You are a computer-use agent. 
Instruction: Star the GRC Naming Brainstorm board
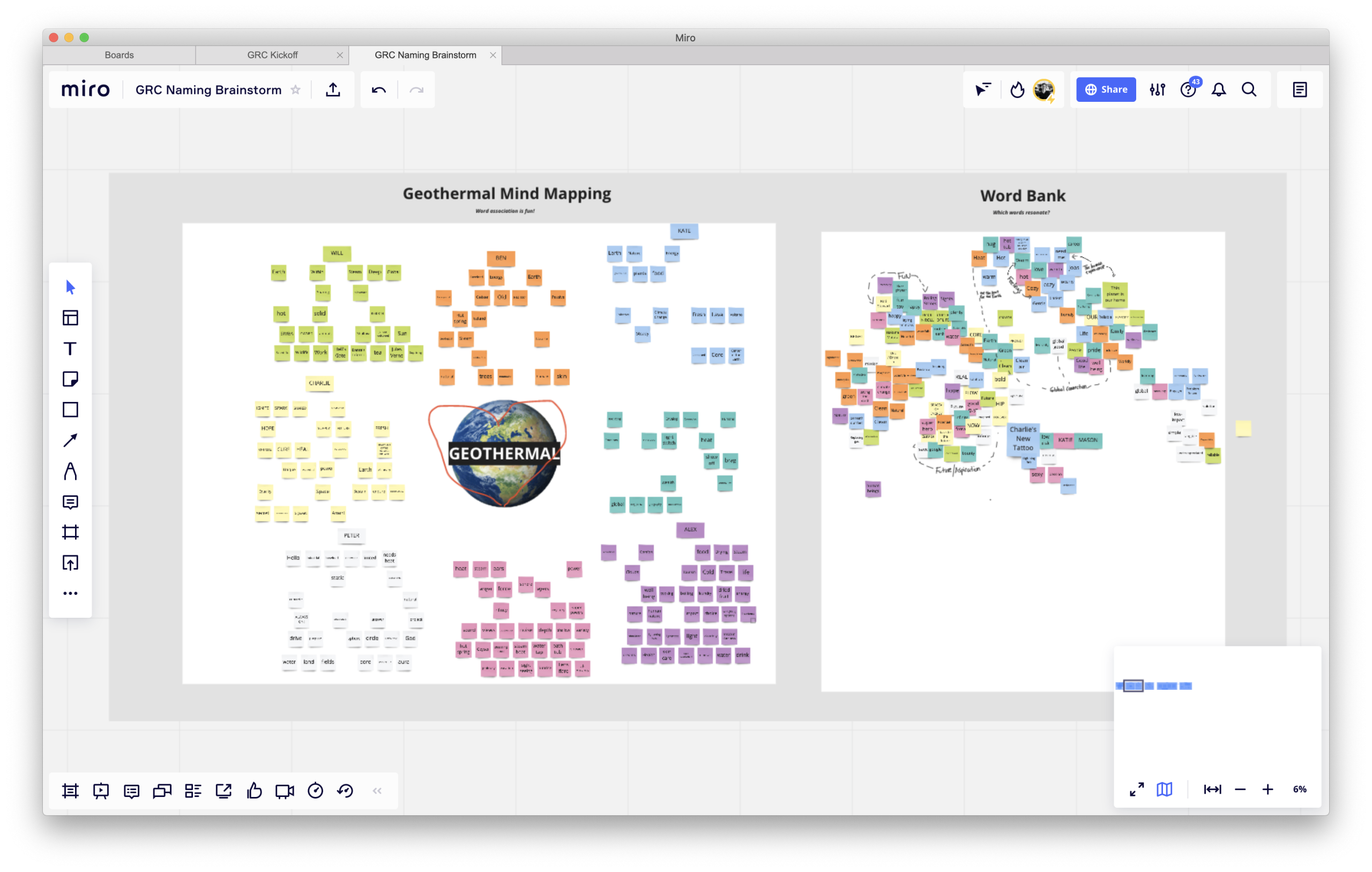coord(296,90)
